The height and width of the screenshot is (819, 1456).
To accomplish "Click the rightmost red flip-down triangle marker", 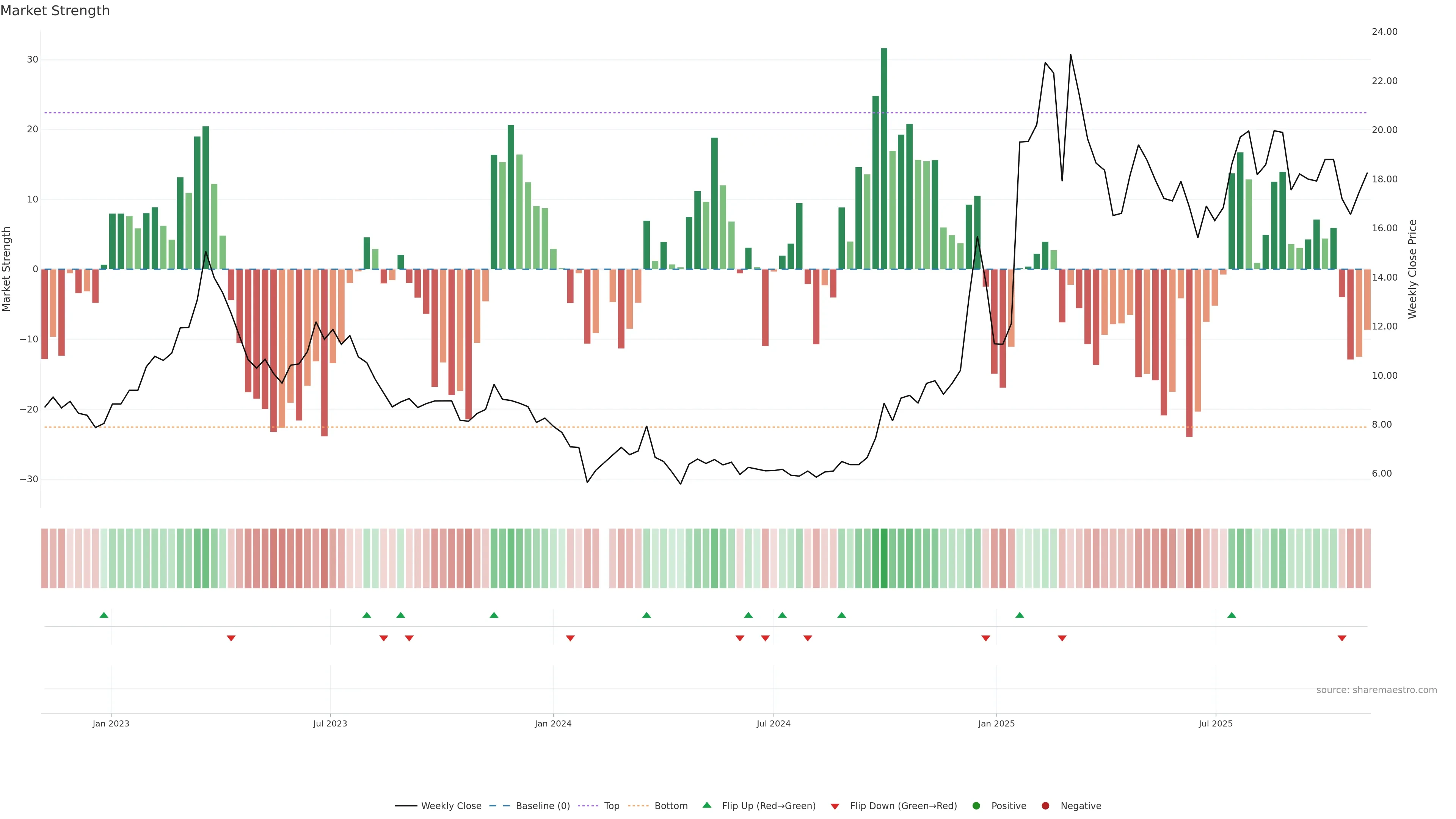I will (x=1342, y=638).
